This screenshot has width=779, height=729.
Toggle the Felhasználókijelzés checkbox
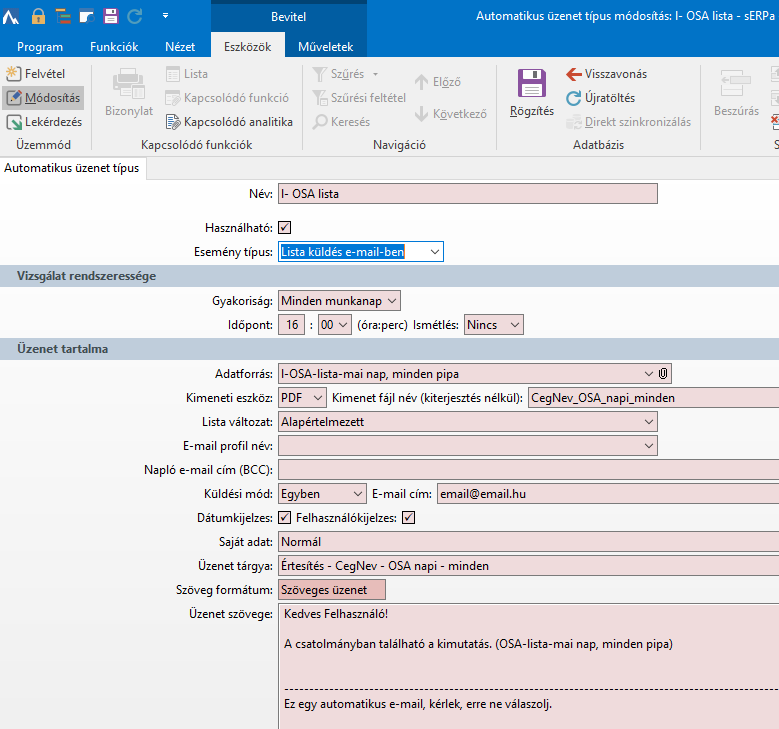[x=408, y=518]
